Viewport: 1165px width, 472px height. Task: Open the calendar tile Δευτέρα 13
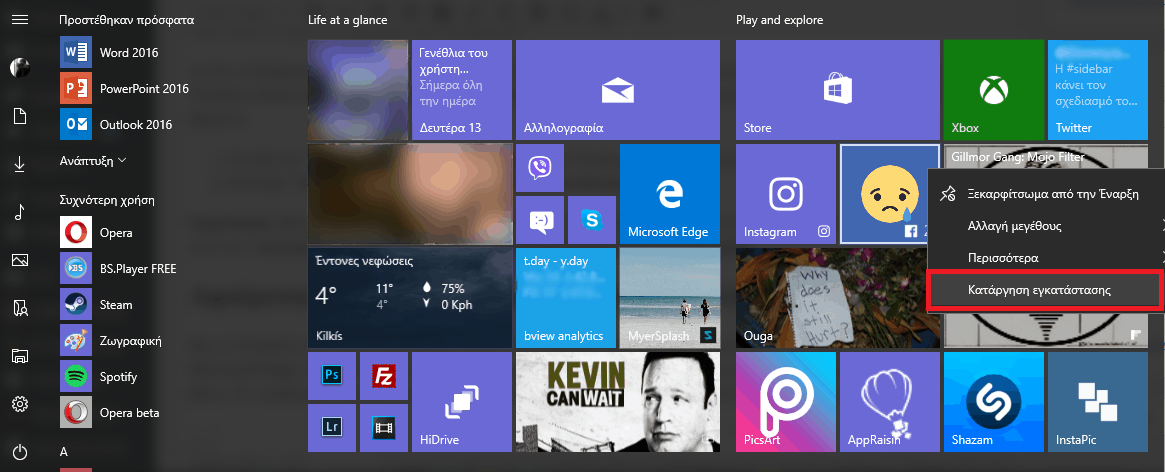461,90
